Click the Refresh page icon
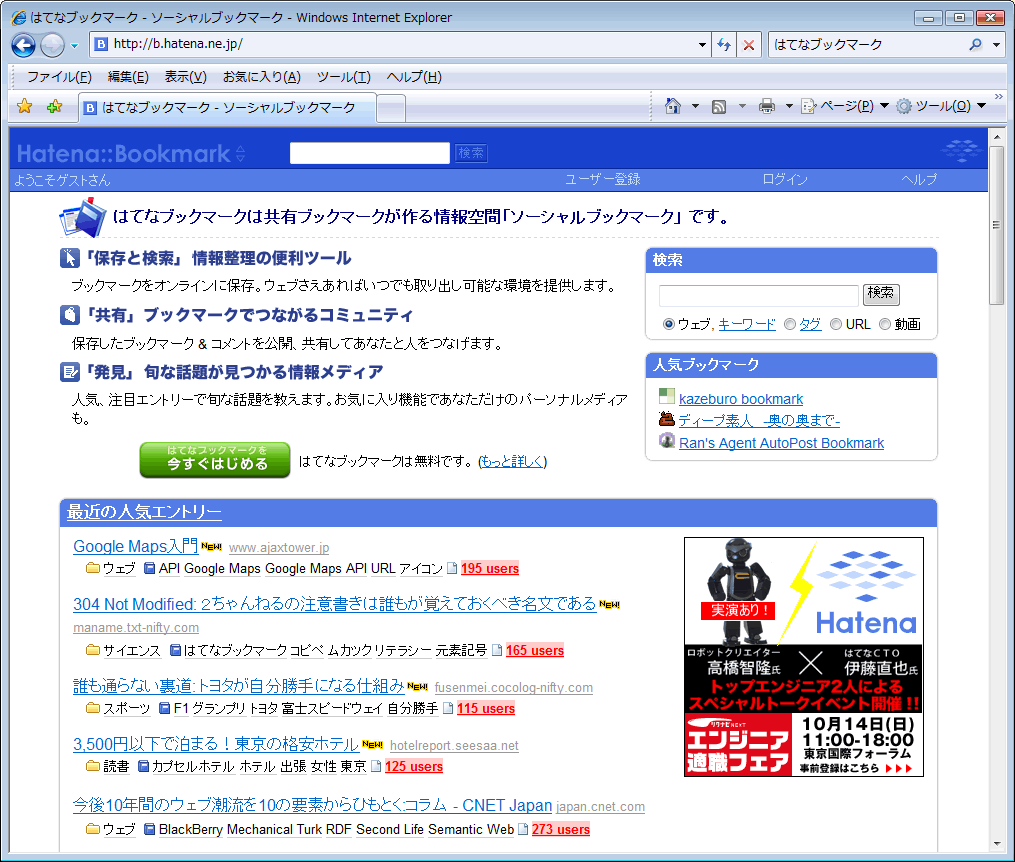 [724, 45]
